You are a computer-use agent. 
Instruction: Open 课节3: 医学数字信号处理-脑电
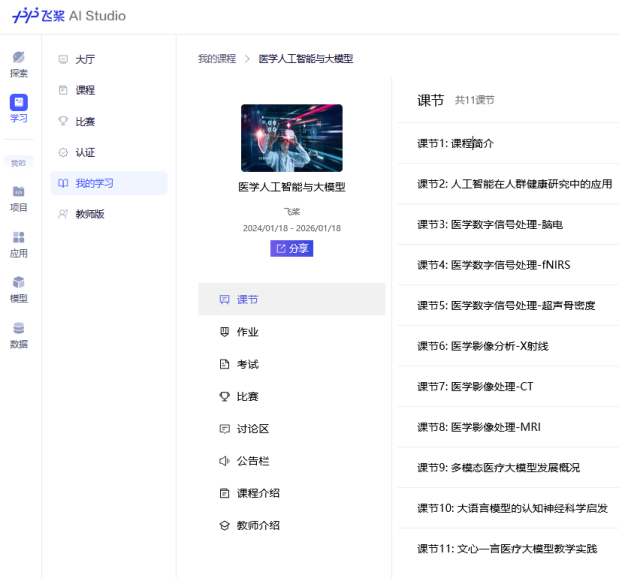[x=490, y=225]
